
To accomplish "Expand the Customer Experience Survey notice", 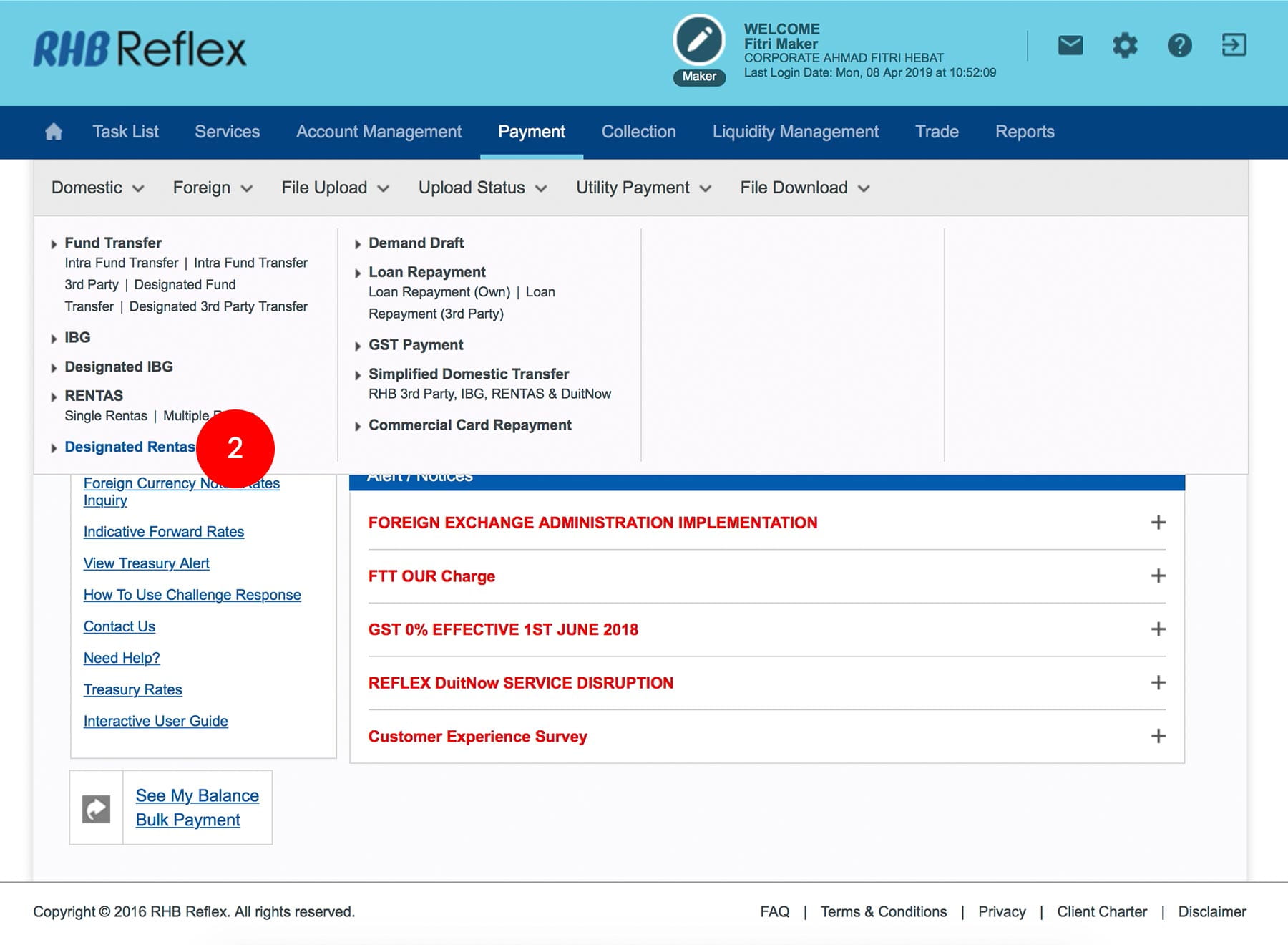I will [x=1158, y=736].
